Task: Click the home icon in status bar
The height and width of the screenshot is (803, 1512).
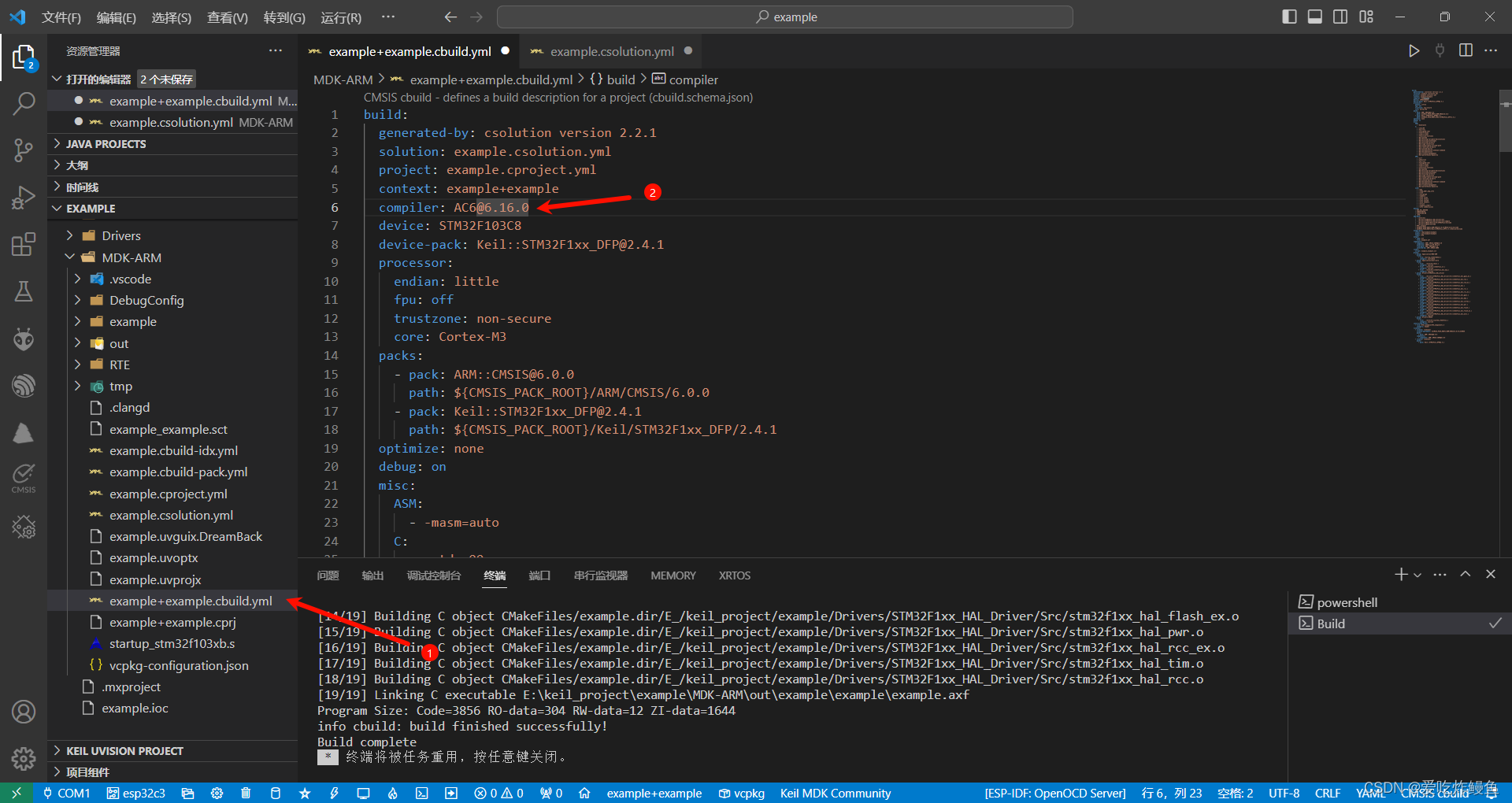Action: click(x=584, y=793)
